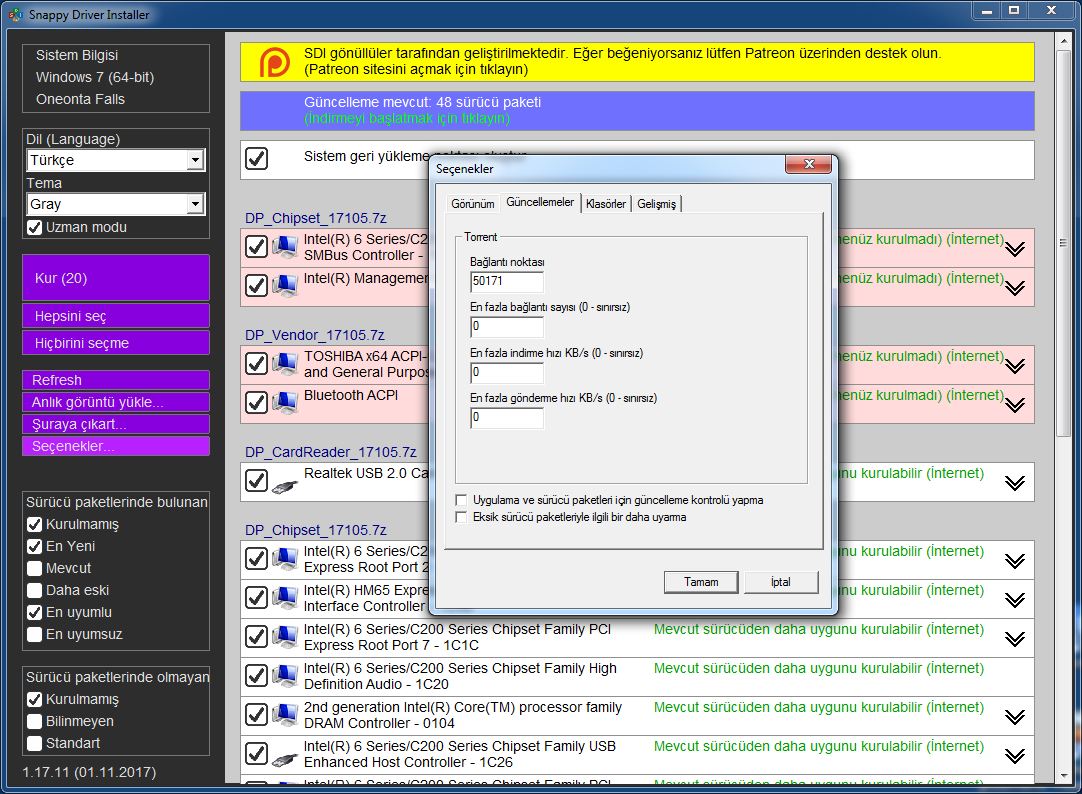Click USB plug icon beside Realtek USB 2.0 driver
Viewport: 1082px width, 794px height.
point(284,486)
